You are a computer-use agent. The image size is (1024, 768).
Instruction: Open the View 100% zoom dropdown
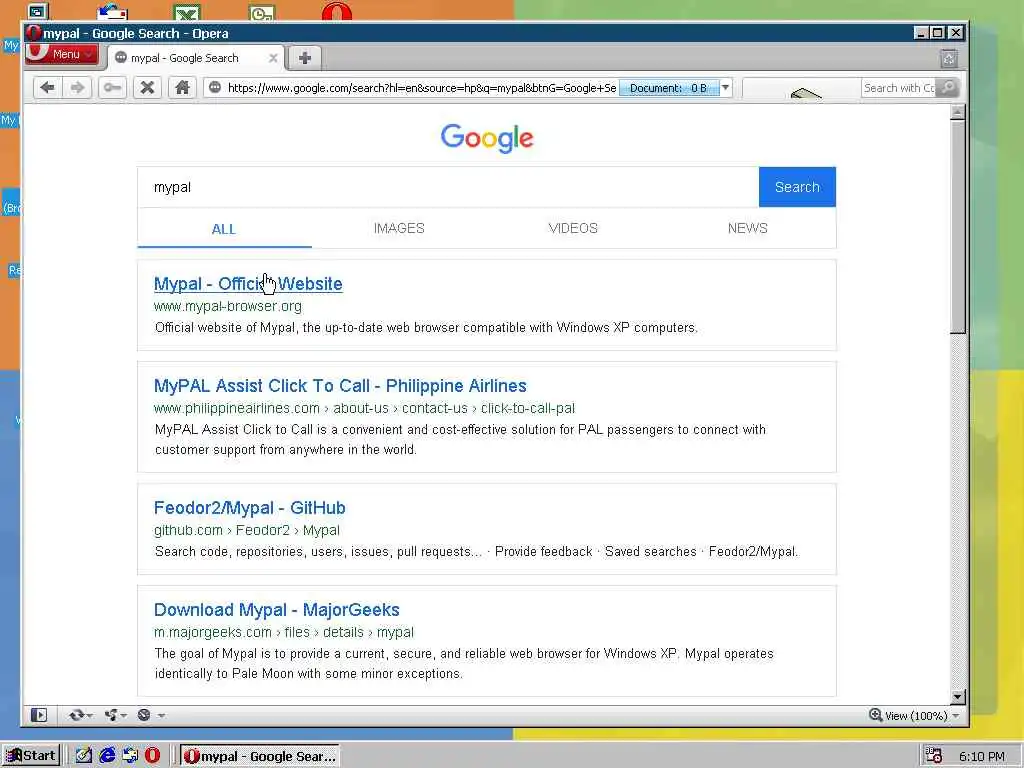click(956, 716)
